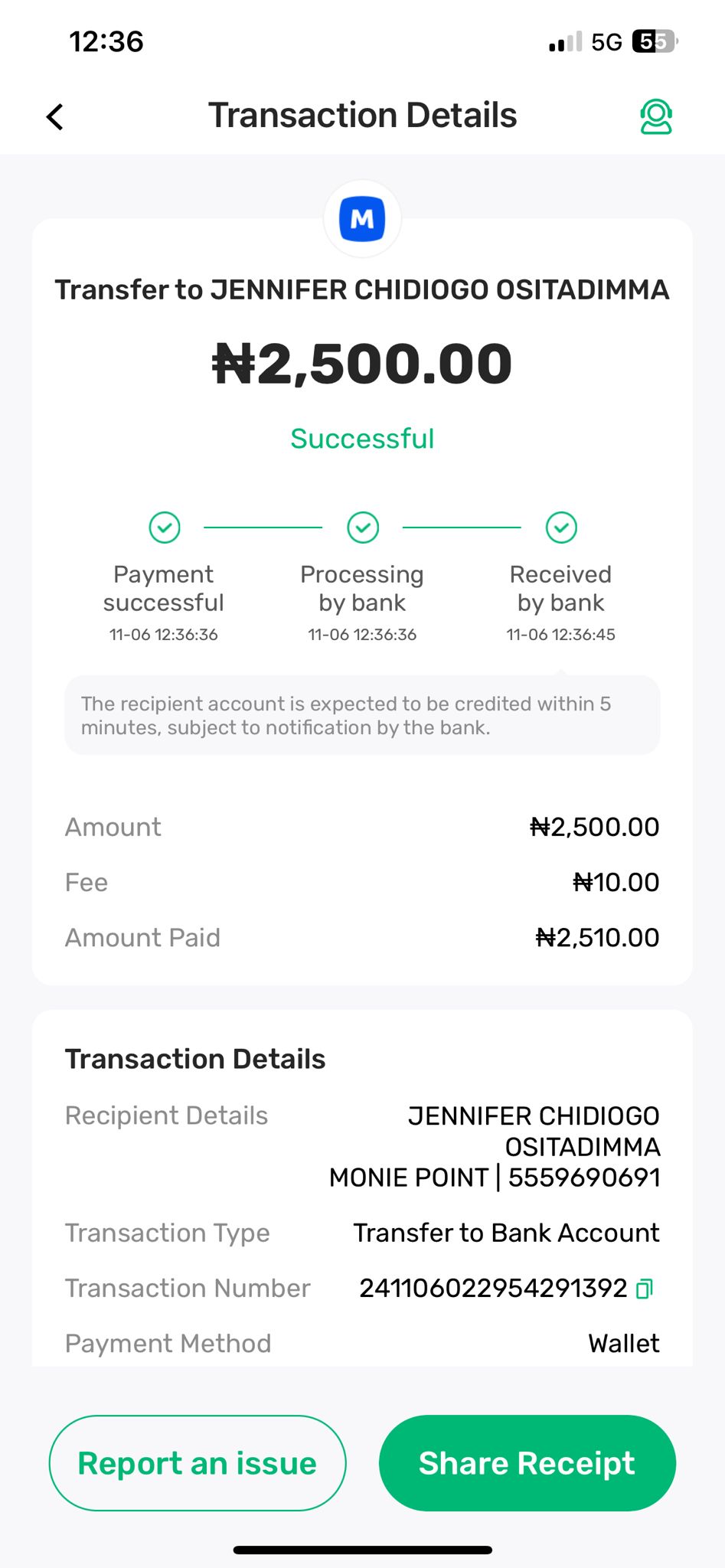Tap the green Successful status text

(362, 439)
